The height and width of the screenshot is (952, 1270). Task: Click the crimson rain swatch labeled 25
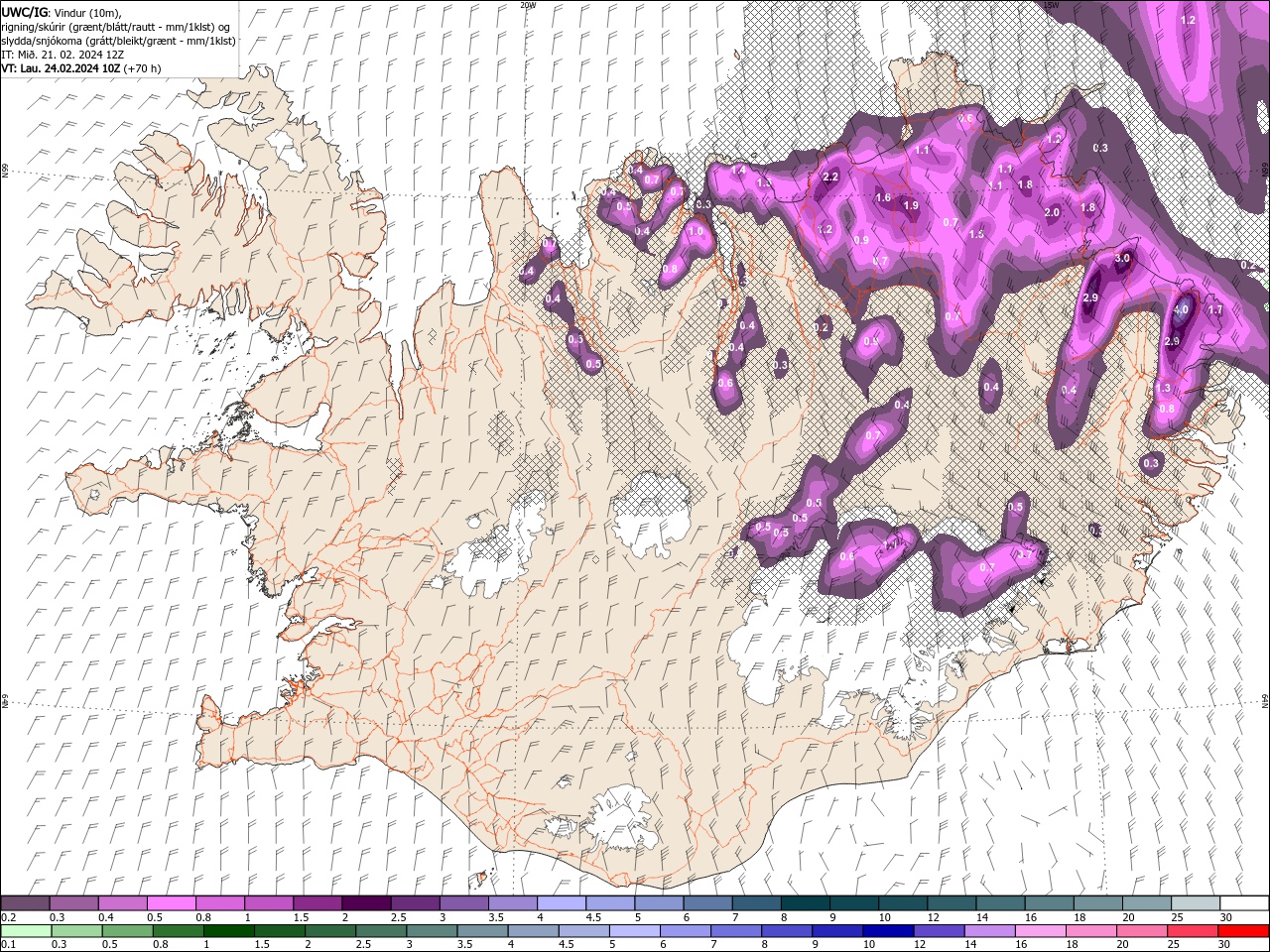[x=1192, y=931]
